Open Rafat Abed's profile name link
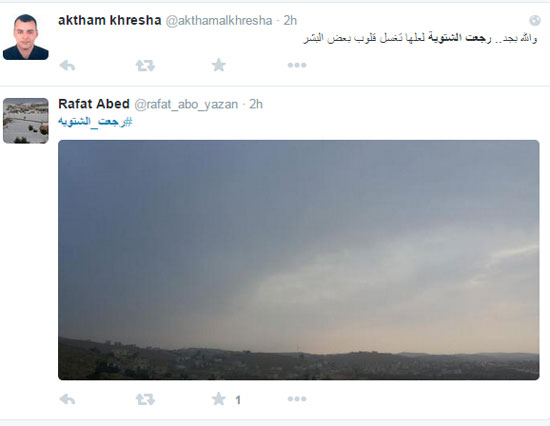 94,104
